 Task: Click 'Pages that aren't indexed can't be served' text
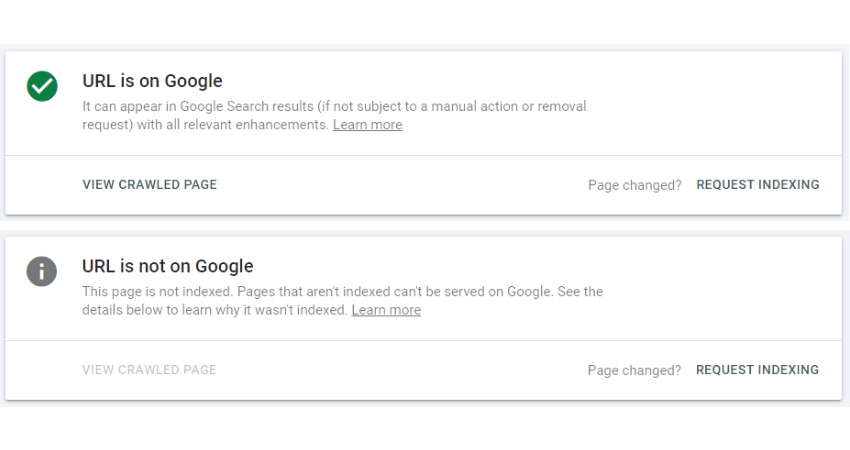(361, 292)
